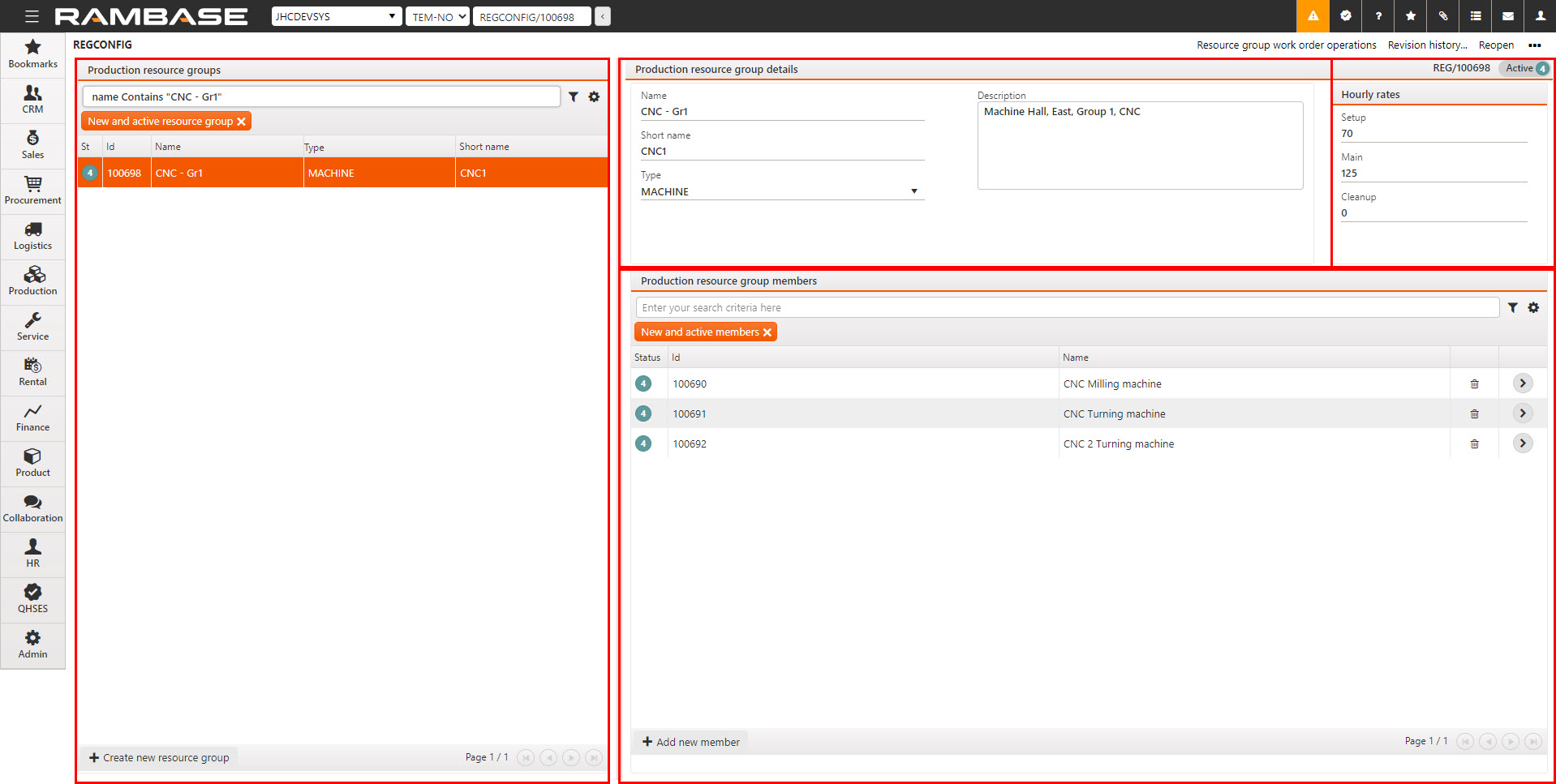Open the TEM-NO company dropdown
Viewport: 1556px width, 784px height.
pyautogui.click(x=437, y=16)
